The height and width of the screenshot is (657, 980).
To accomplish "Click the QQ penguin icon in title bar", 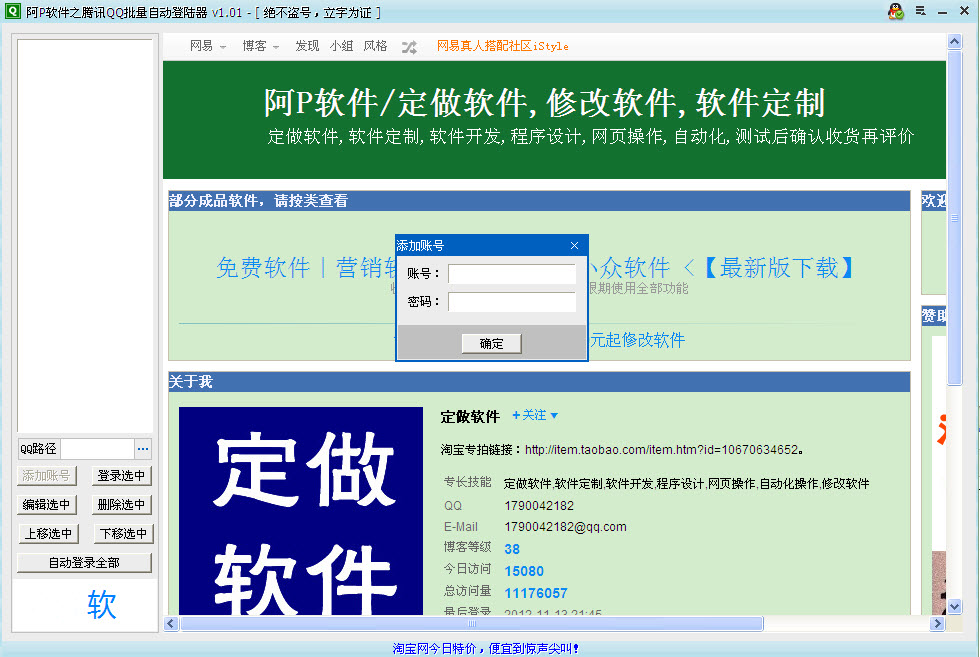I will point(896,11).
